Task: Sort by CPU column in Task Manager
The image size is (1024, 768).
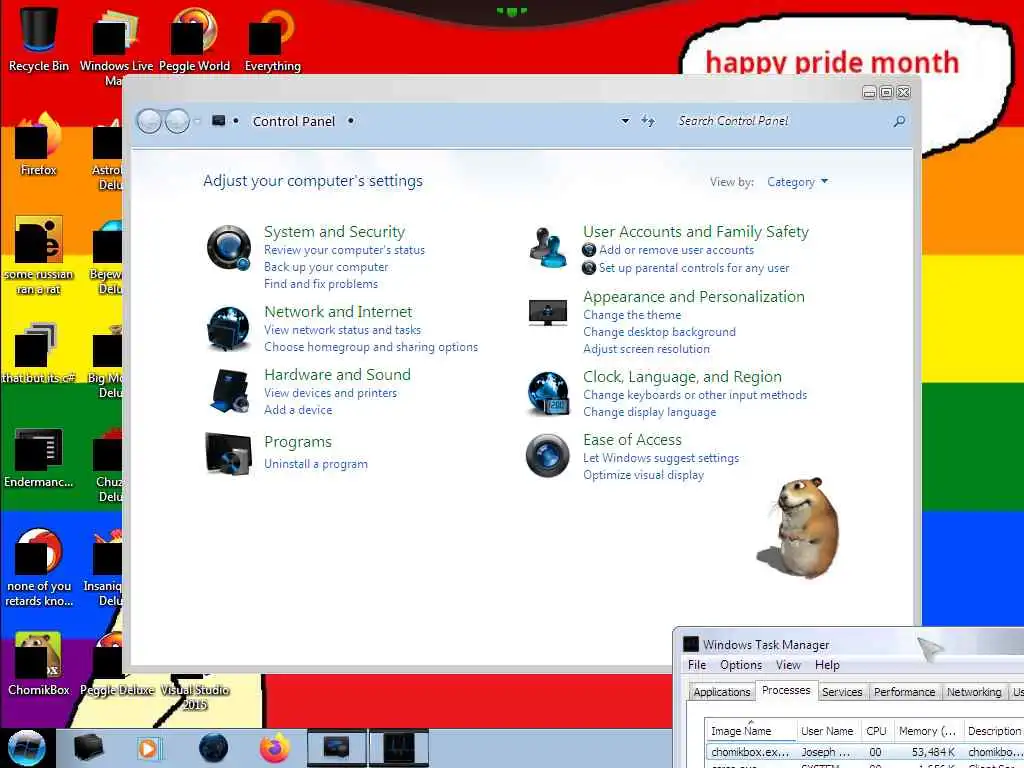Action: pyautogui.click(x=876, y=731)
